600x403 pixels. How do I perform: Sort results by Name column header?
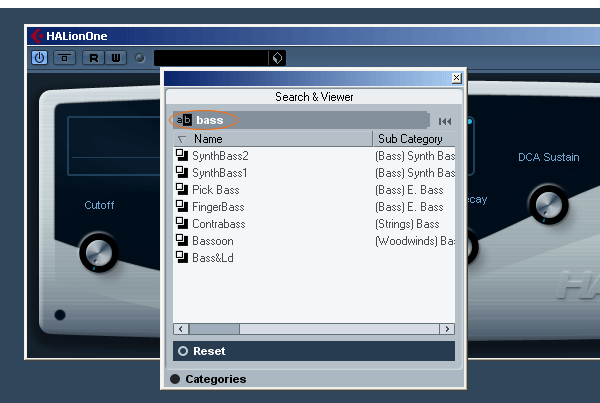pos(280,139)
